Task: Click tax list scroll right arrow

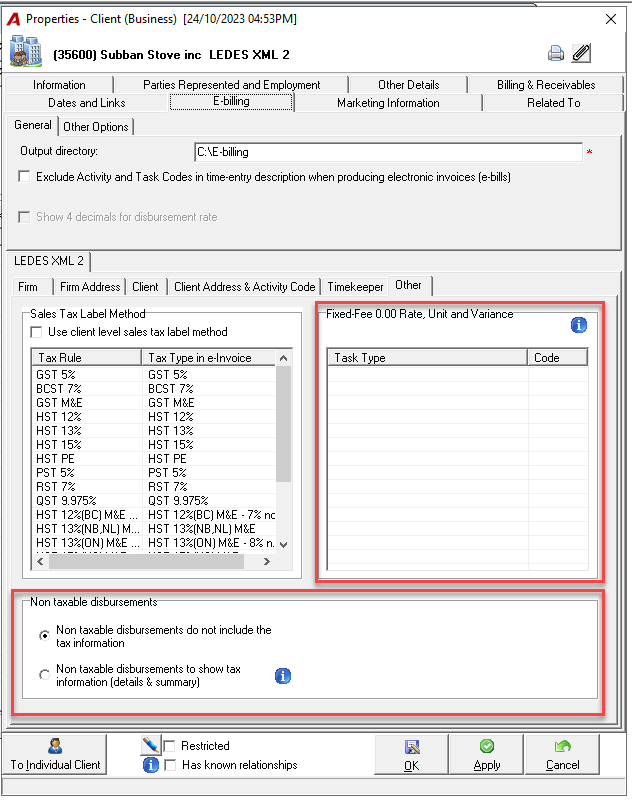Action: [x=266, y=562]
